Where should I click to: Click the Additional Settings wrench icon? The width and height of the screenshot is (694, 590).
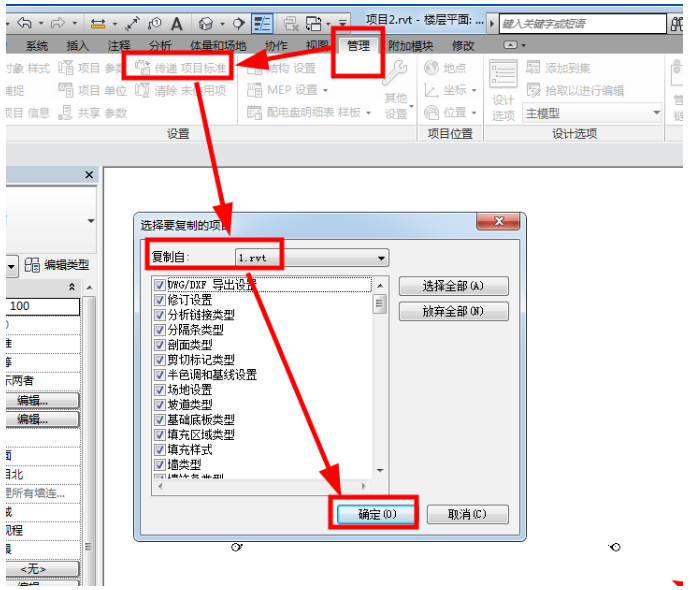pyautogui.click(x=395, y=73)
